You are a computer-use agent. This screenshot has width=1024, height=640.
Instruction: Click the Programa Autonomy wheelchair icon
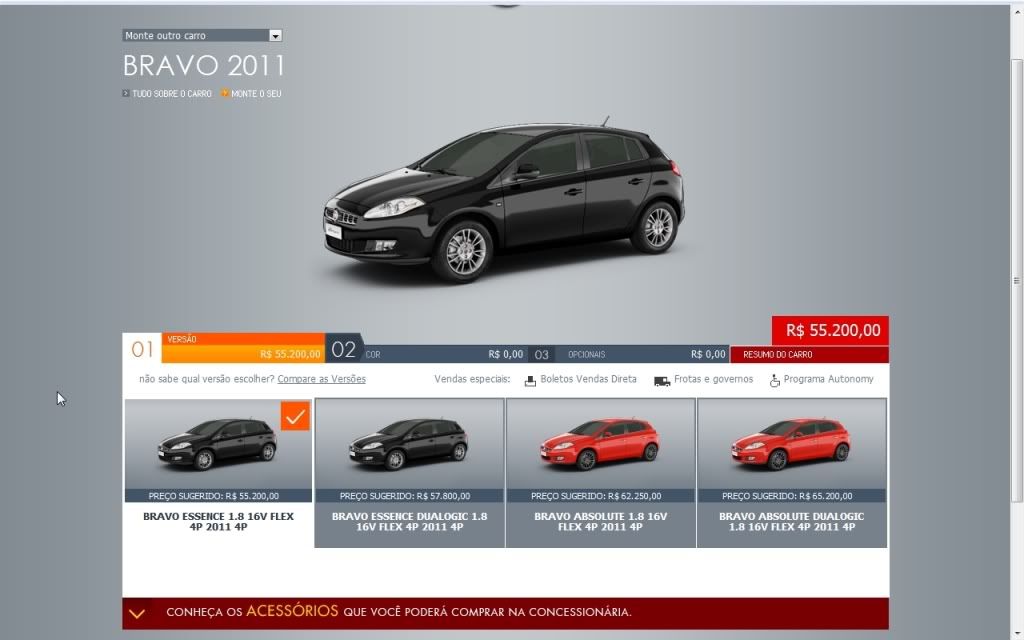click(775, 380)
